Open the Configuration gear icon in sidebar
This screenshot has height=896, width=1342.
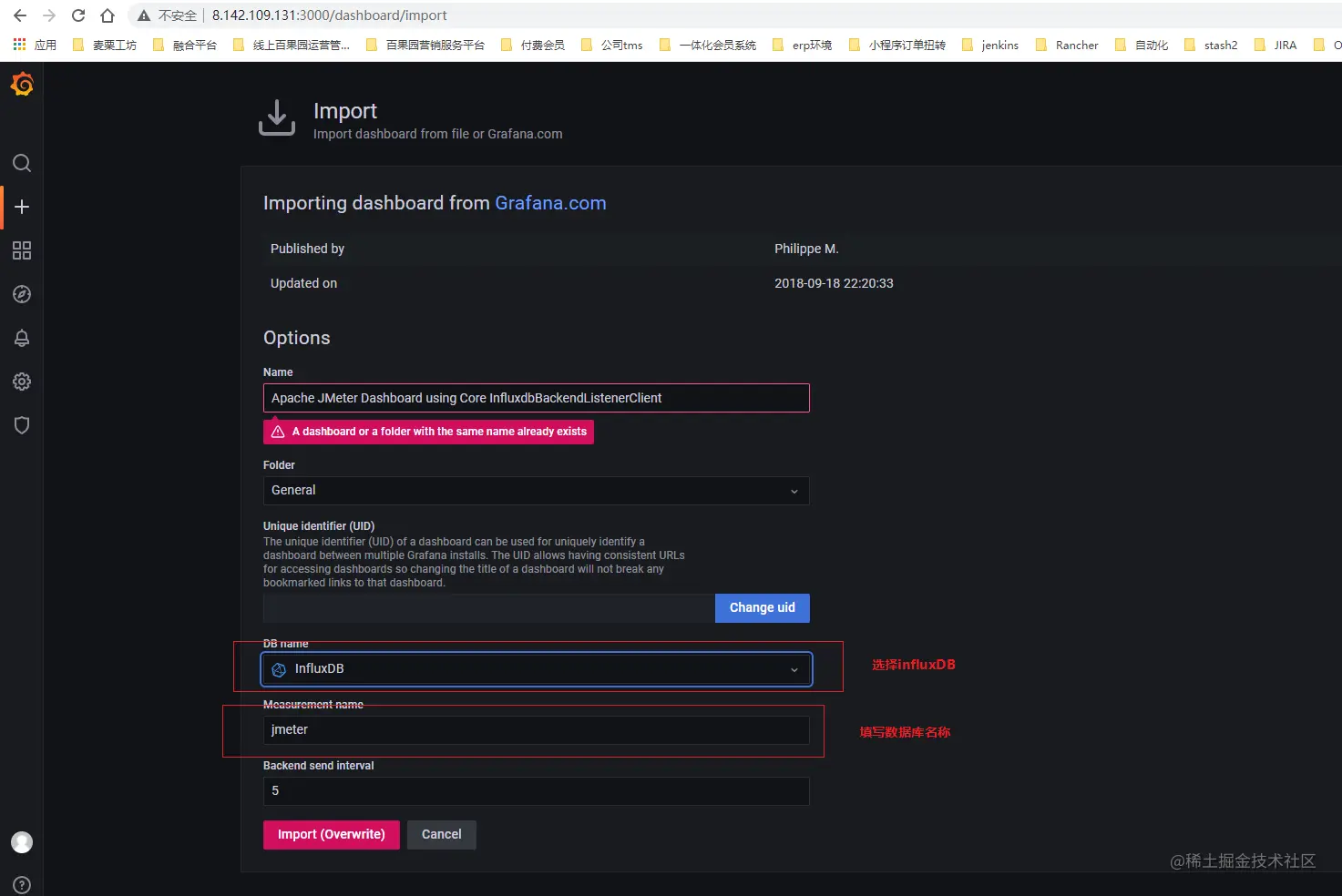click(x=22, y=382)
